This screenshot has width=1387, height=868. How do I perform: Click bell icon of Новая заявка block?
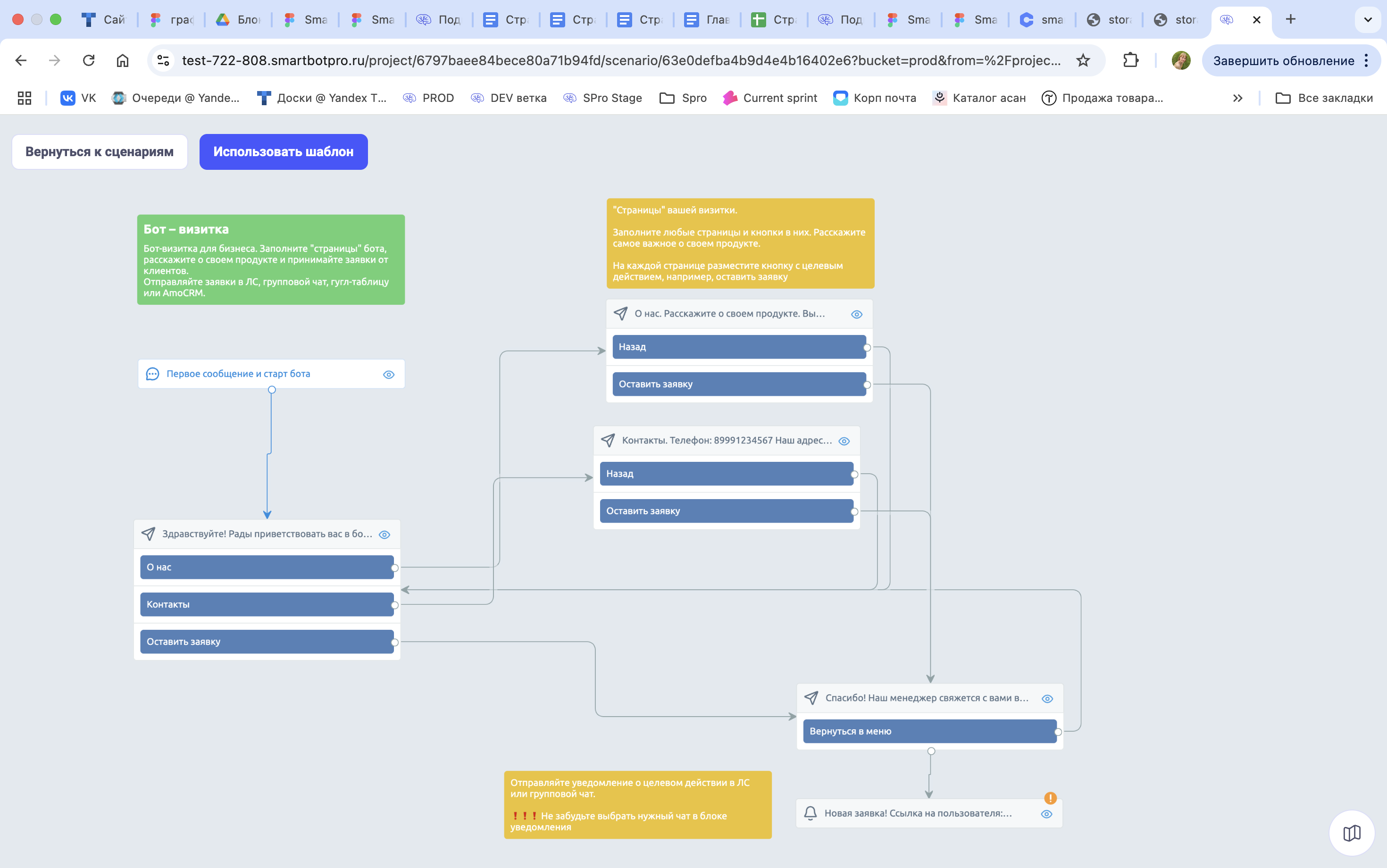(x=810, y=813)
